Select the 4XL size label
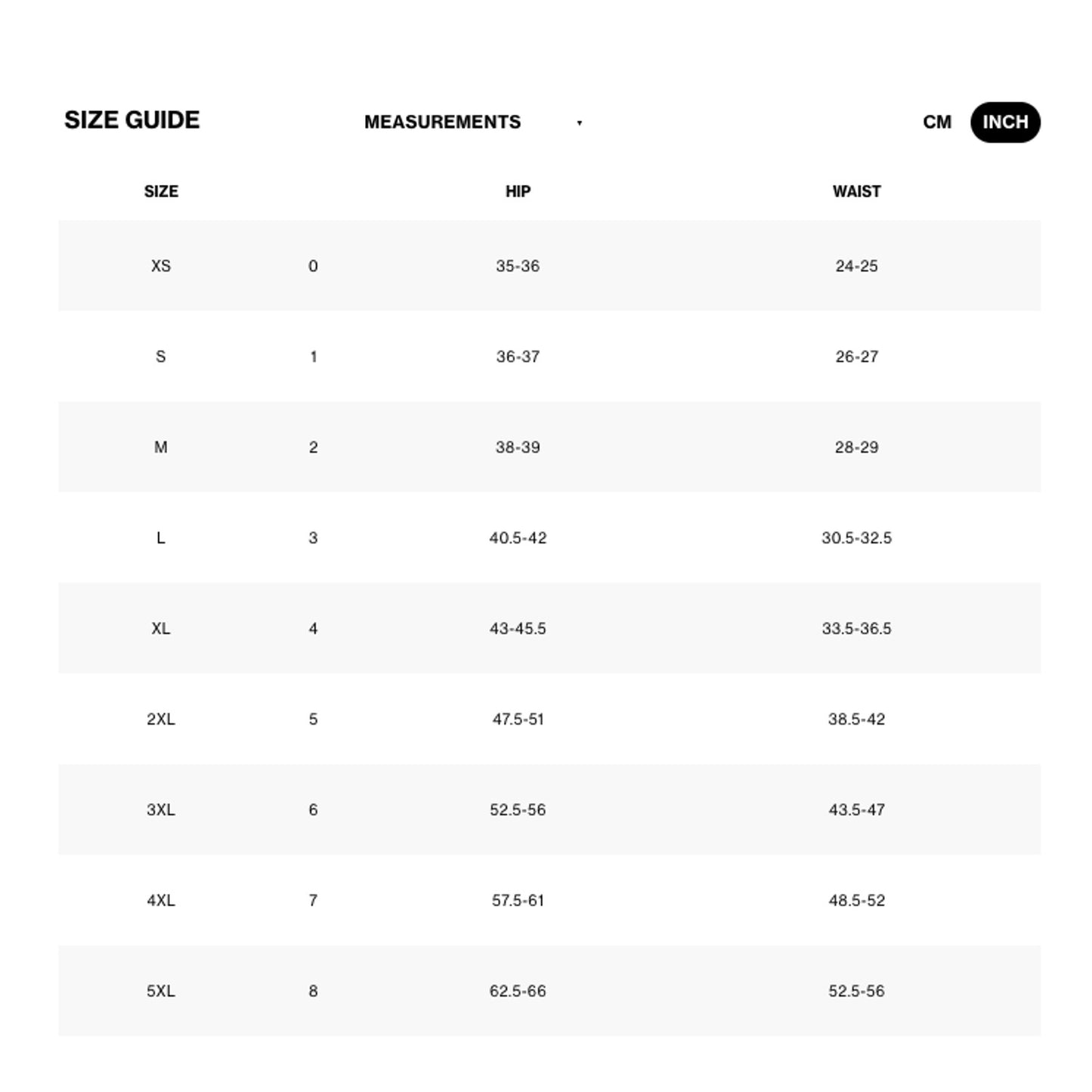 (x=161, y=901)
